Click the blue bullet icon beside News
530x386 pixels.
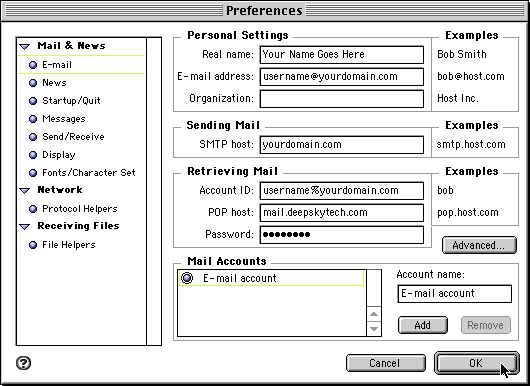(x=33, y=83)
